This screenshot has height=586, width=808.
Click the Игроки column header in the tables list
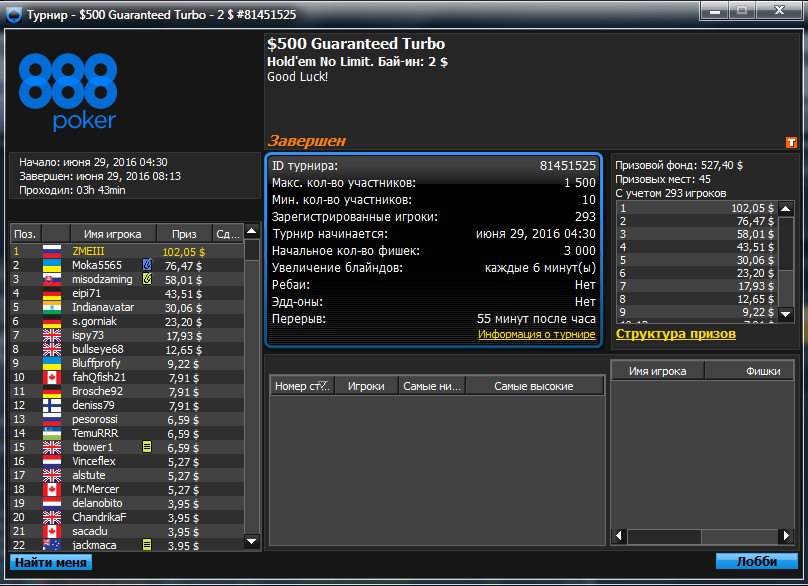tap(366, 386)
